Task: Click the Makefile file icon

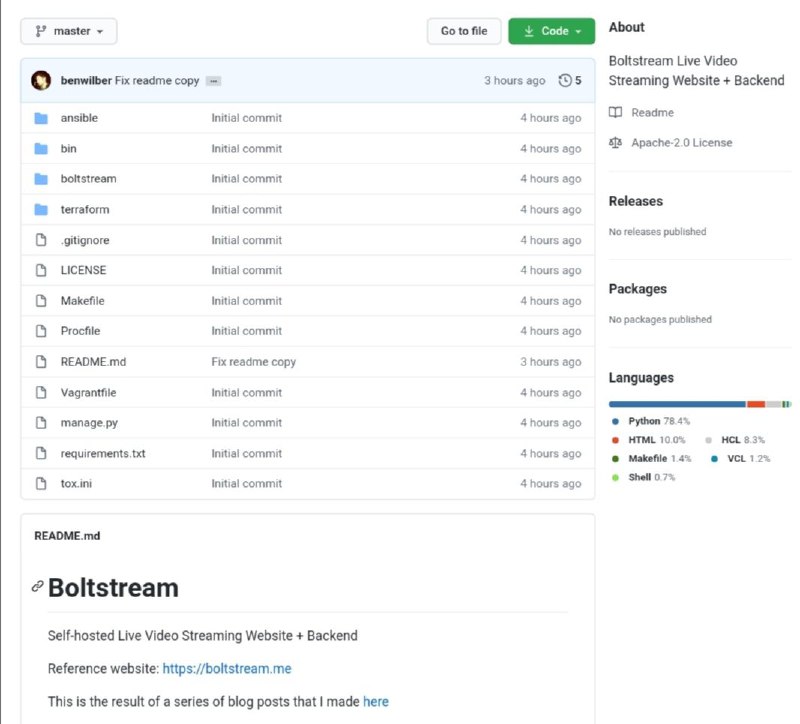Action: coord(41,301)
